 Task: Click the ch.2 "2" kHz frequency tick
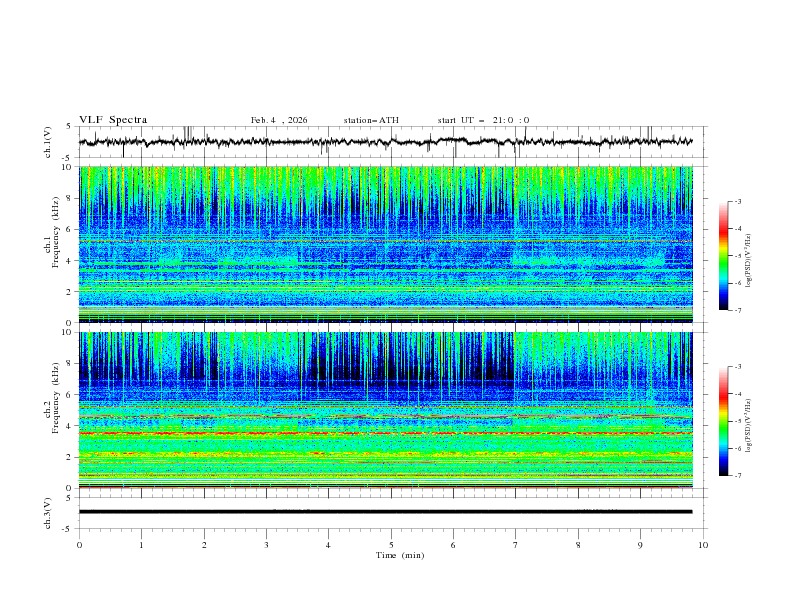[x=70, y=457]
